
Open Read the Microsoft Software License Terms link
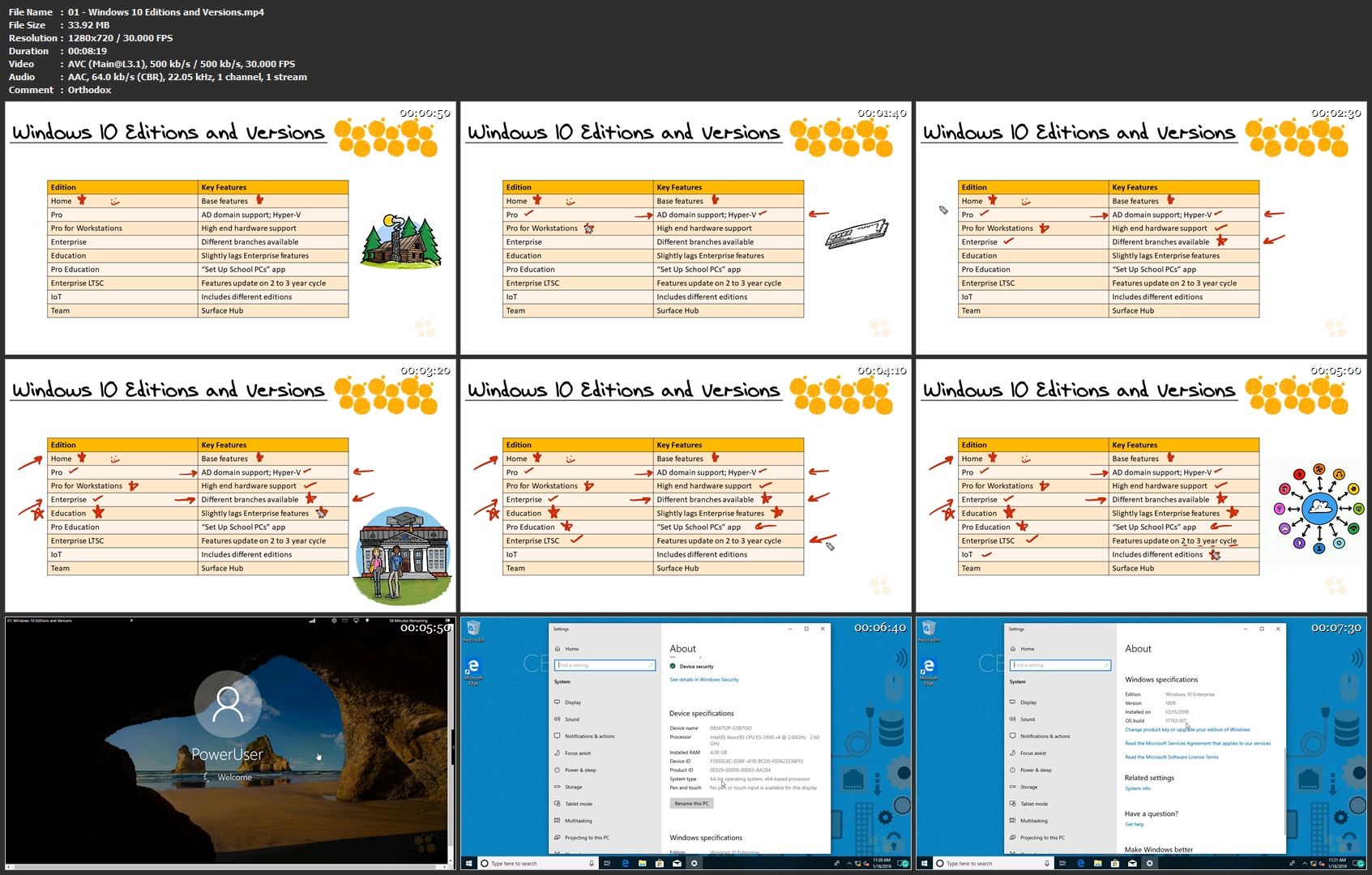click(x=1172, y=758)
